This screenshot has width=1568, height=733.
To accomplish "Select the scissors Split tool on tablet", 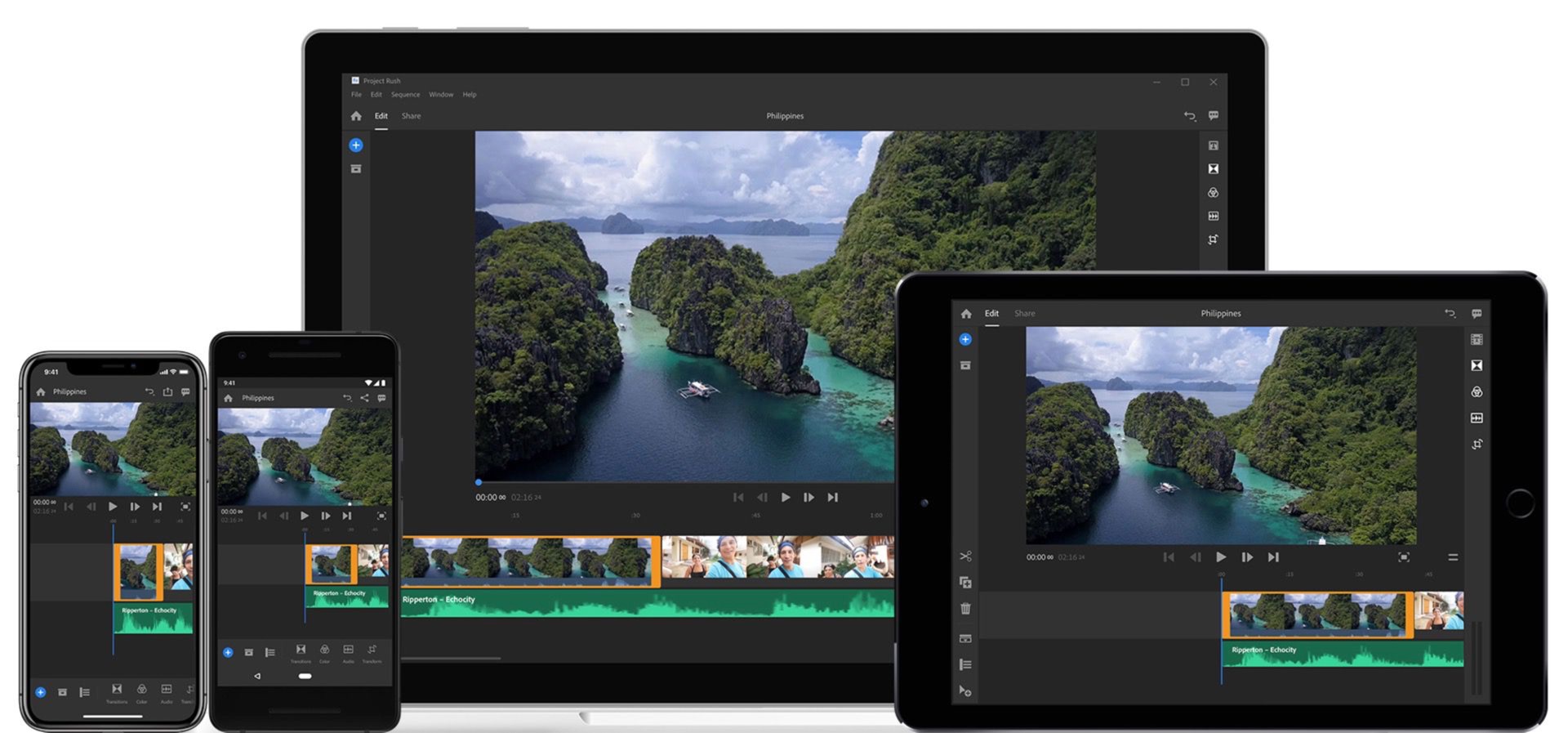I will pos(965,556).
